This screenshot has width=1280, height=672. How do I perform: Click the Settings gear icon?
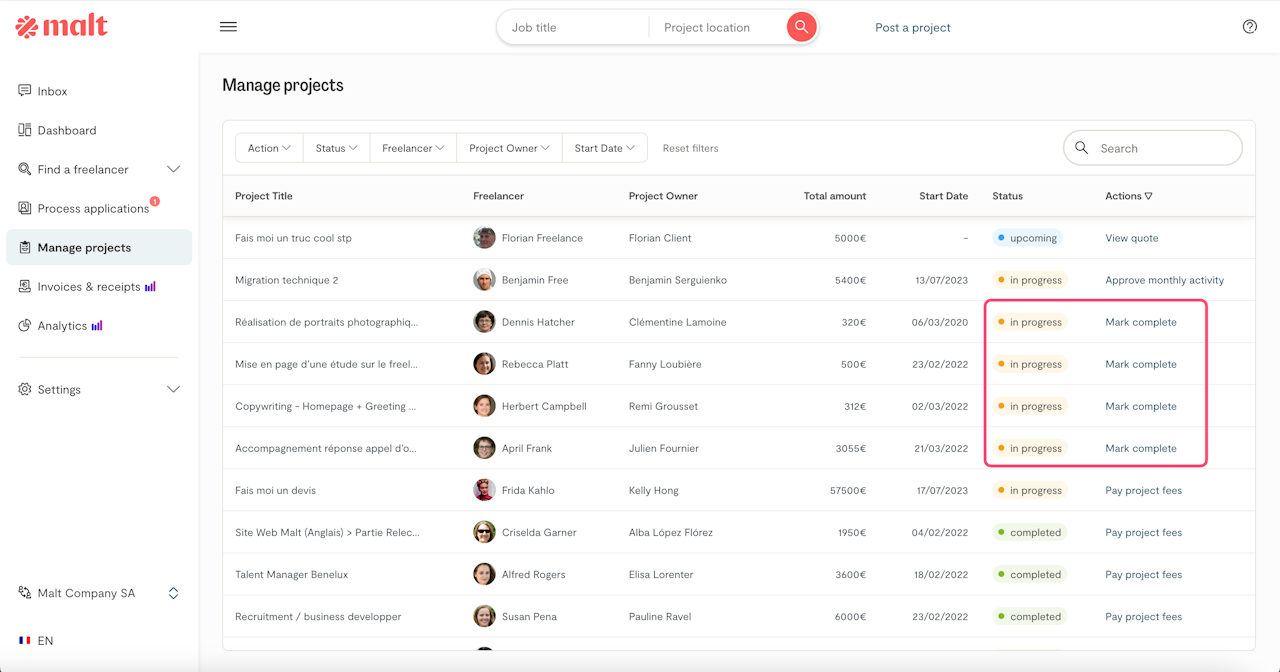(x=25, y=389)
